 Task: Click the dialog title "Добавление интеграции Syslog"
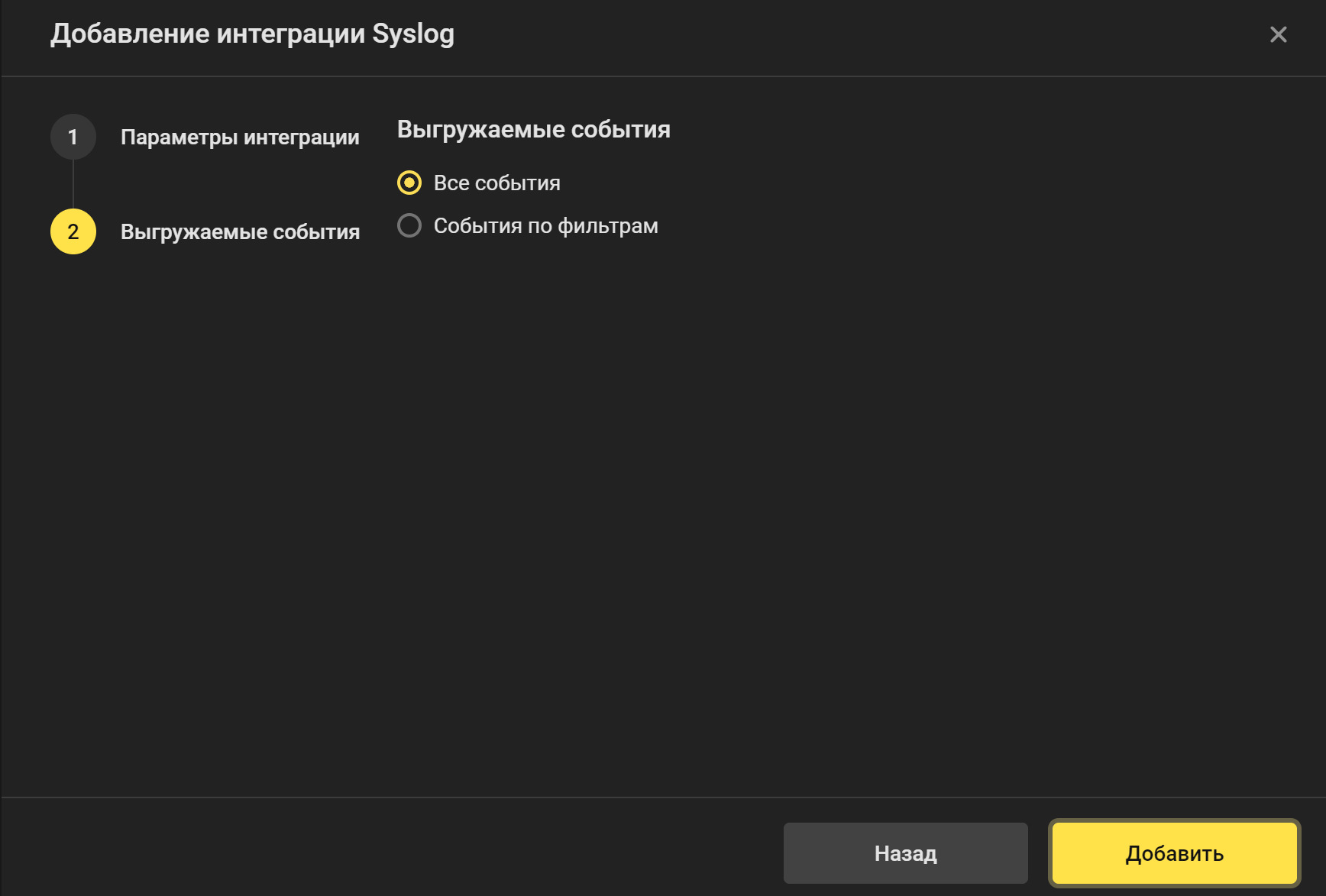pos(252,34)
